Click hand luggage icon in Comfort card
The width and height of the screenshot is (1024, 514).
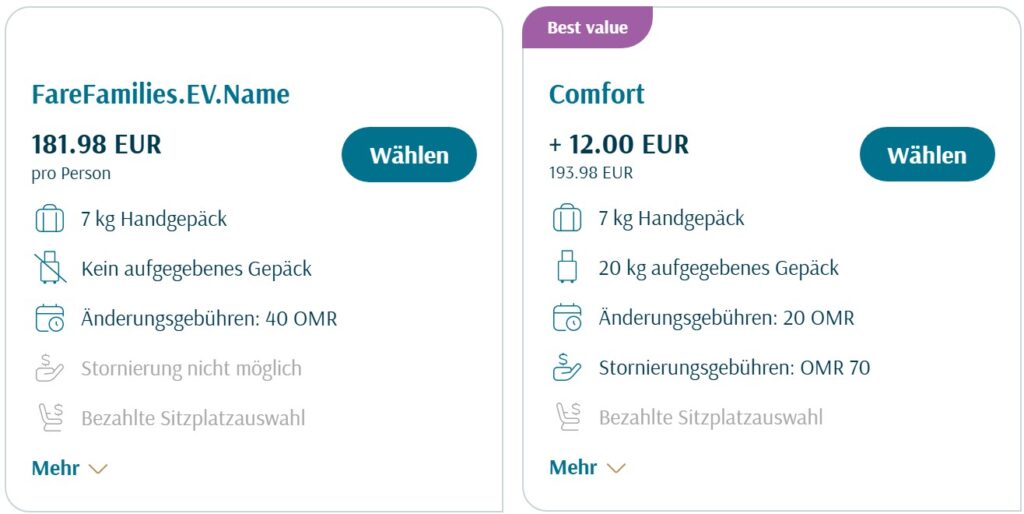(567, 218)
